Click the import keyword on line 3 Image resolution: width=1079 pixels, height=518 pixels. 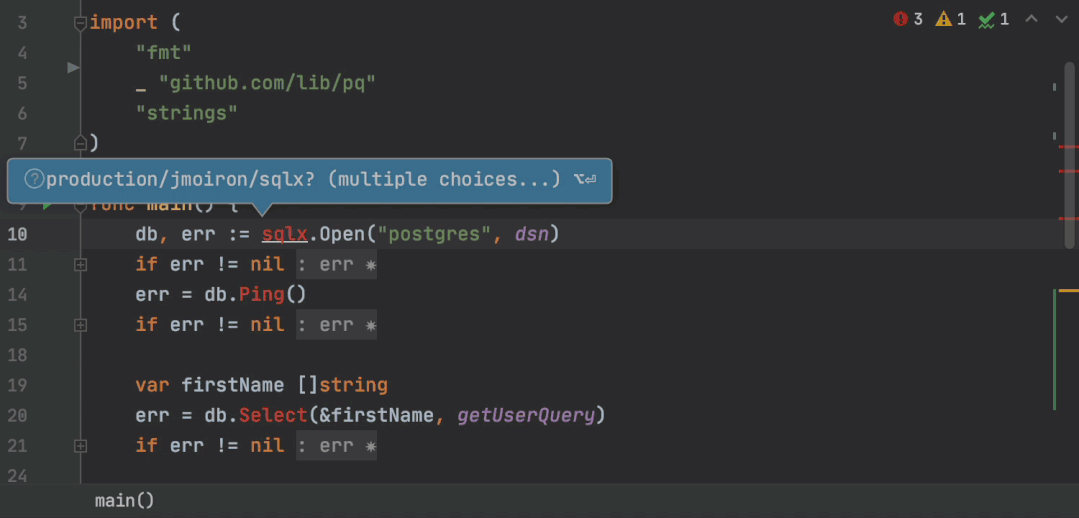coord(124,23)
